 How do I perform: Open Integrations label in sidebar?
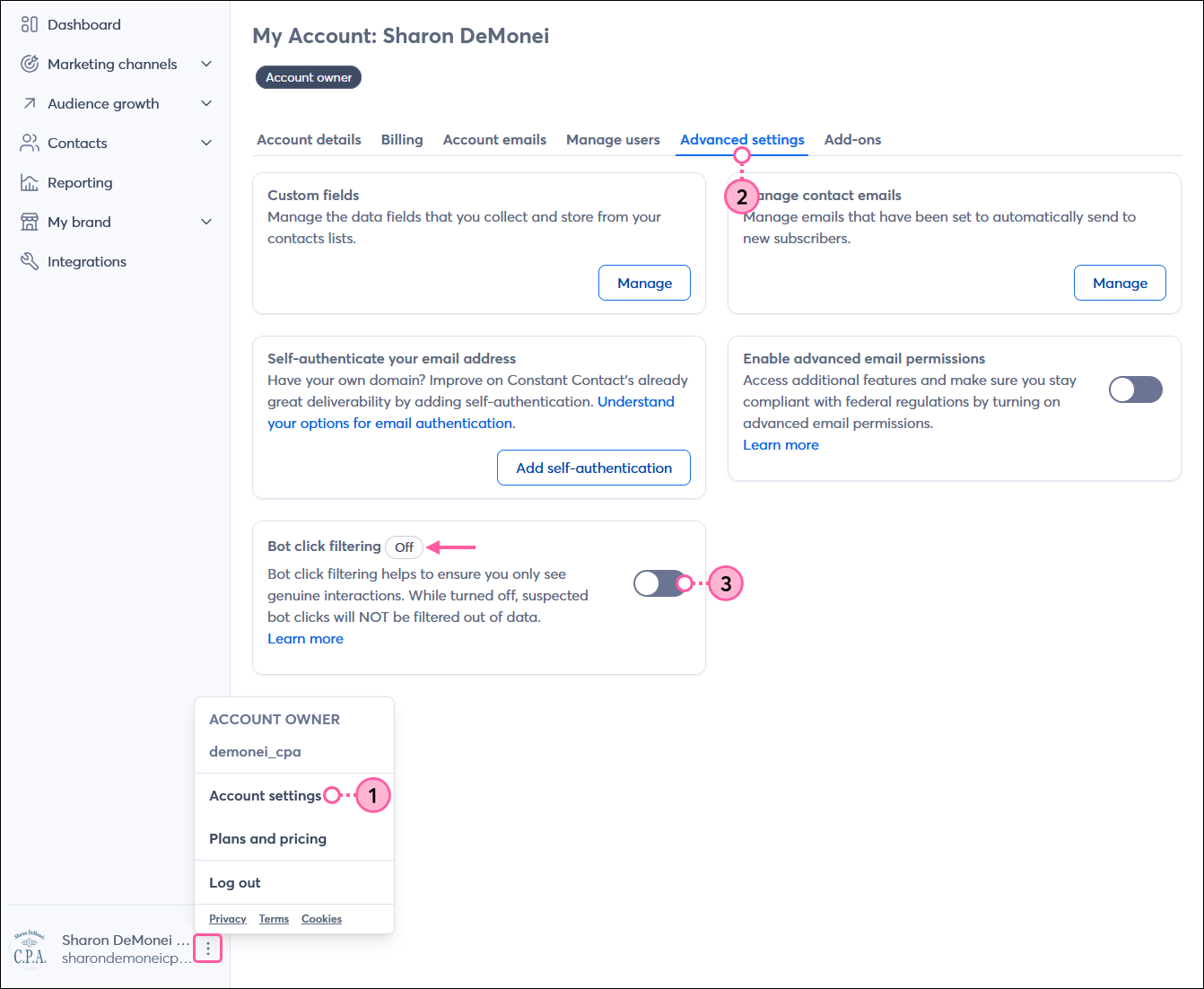point(87,261)
